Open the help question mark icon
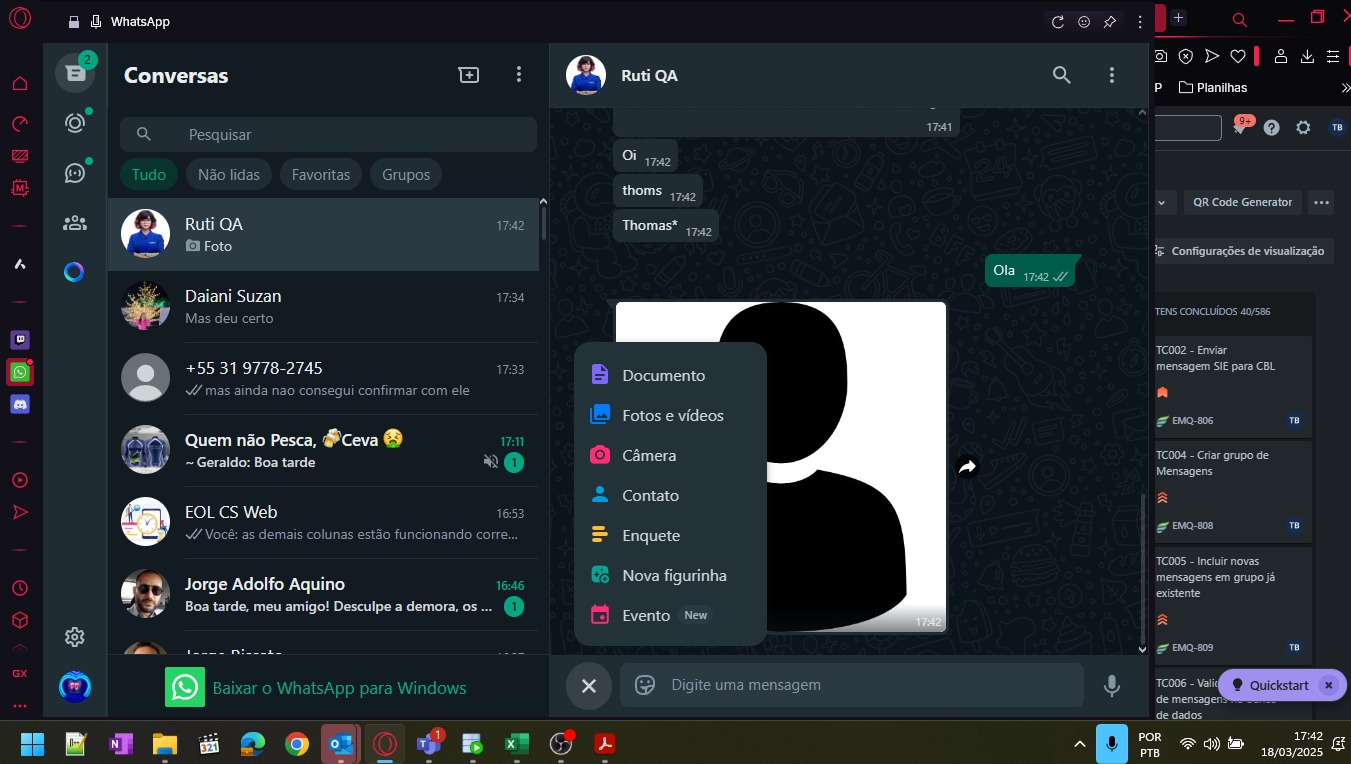 point(1271,127)
